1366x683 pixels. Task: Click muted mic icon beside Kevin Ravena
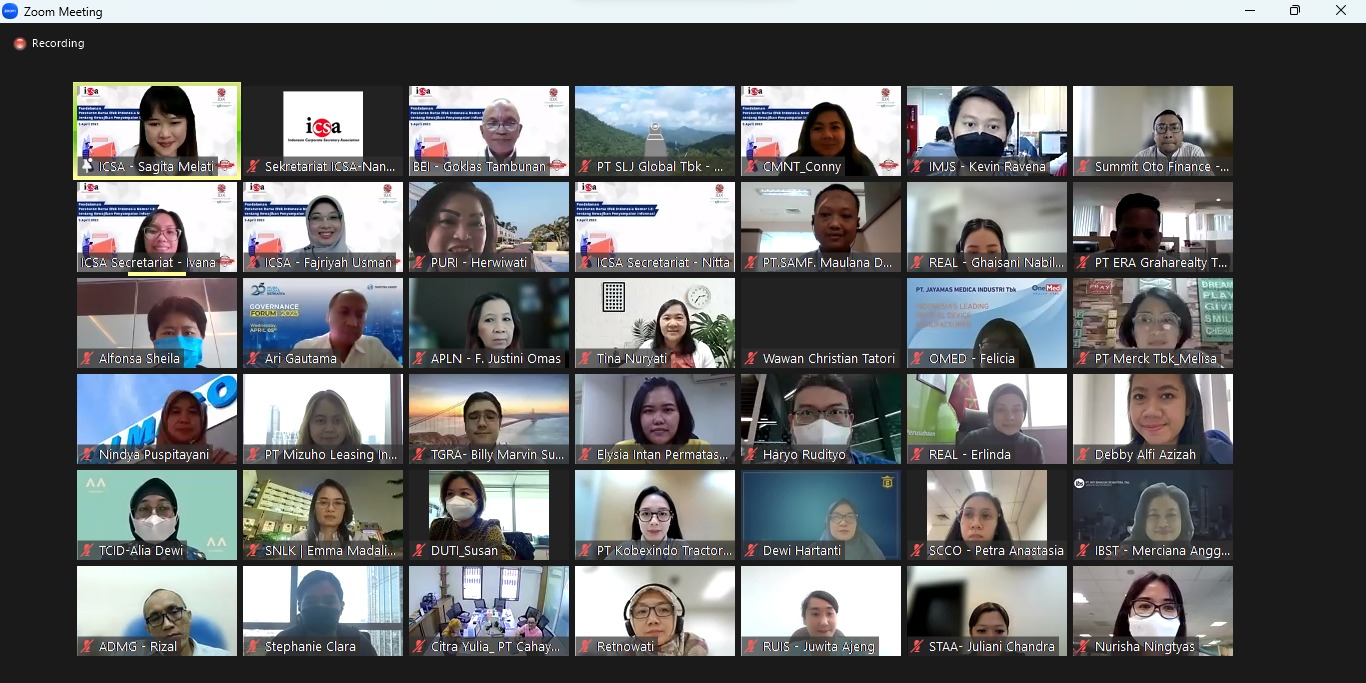pos(918,167)
